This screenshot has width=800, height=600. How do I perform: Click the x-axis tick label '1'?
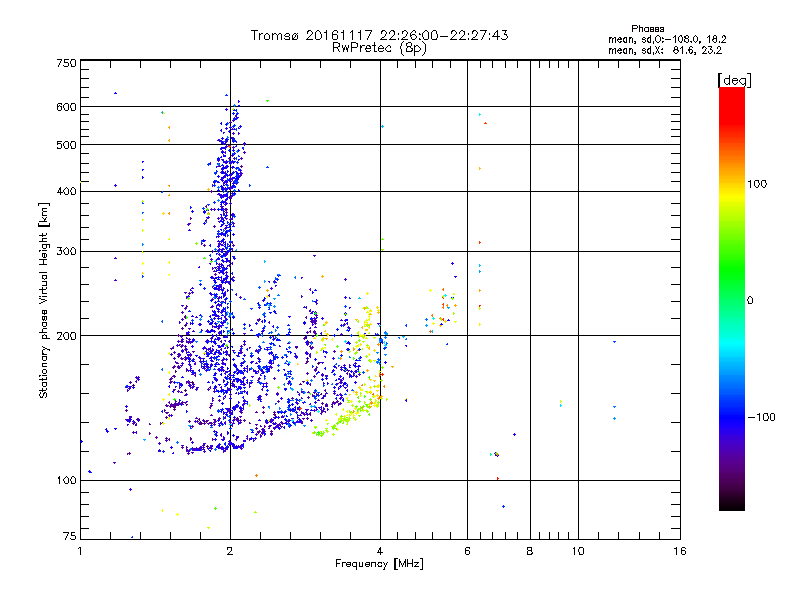coord(80,551)
